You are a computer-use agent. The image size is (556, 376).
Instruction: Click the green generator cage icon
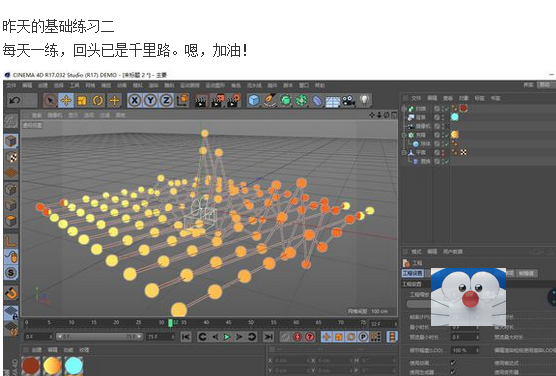286,101
